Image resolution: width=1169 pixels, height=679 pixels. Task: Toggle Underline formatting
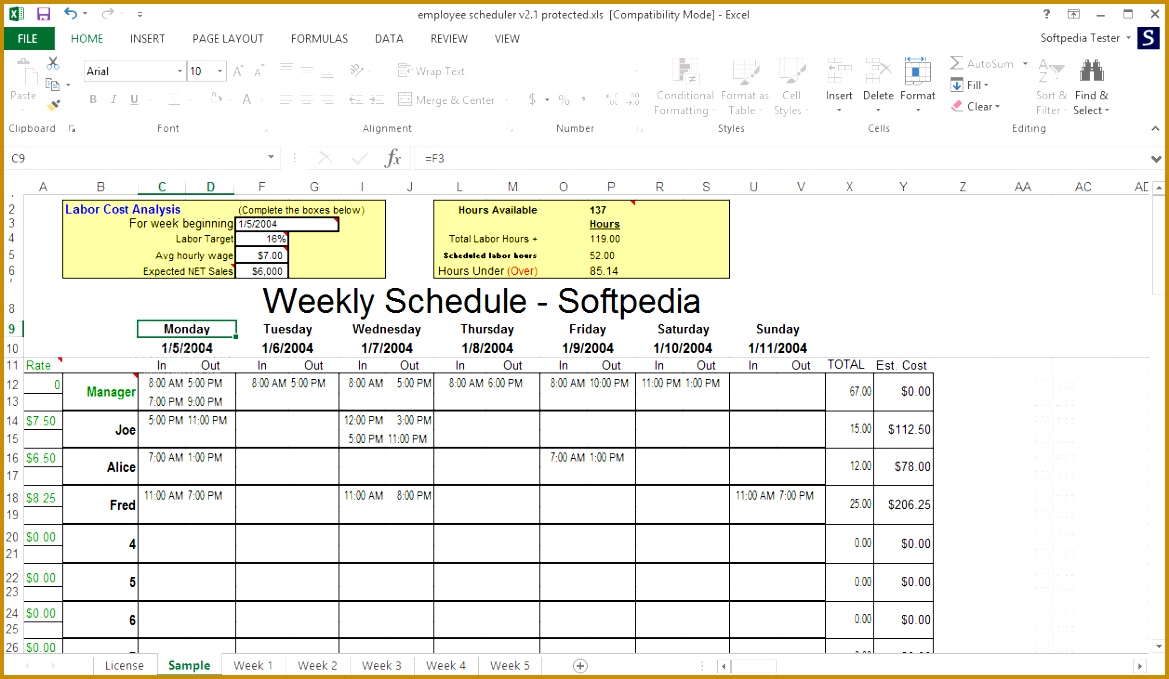(134, 99)
